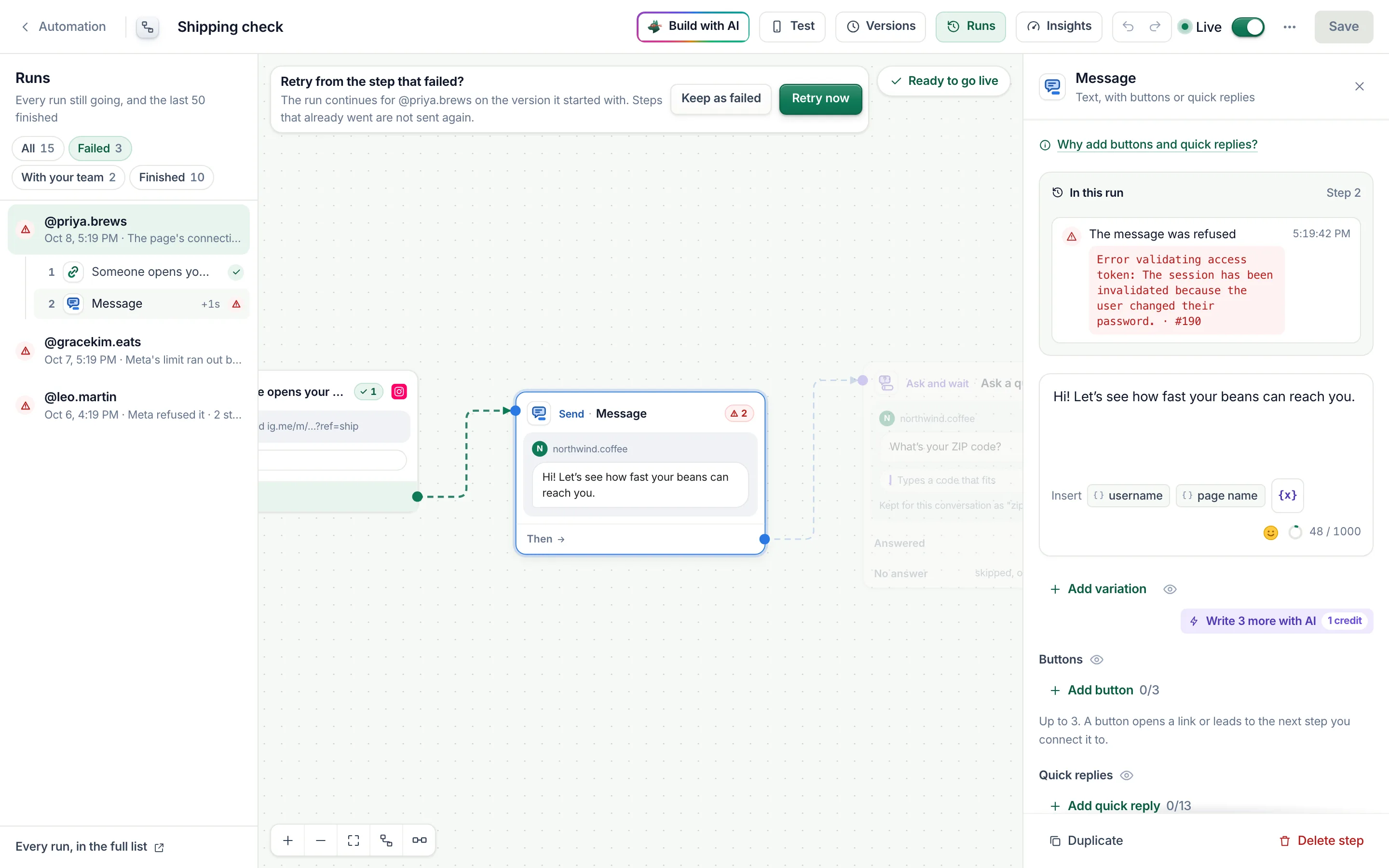The height and width of the screenshot is (868, 1389).
Task: Open full run list external link icon
Action: [160, 847]
